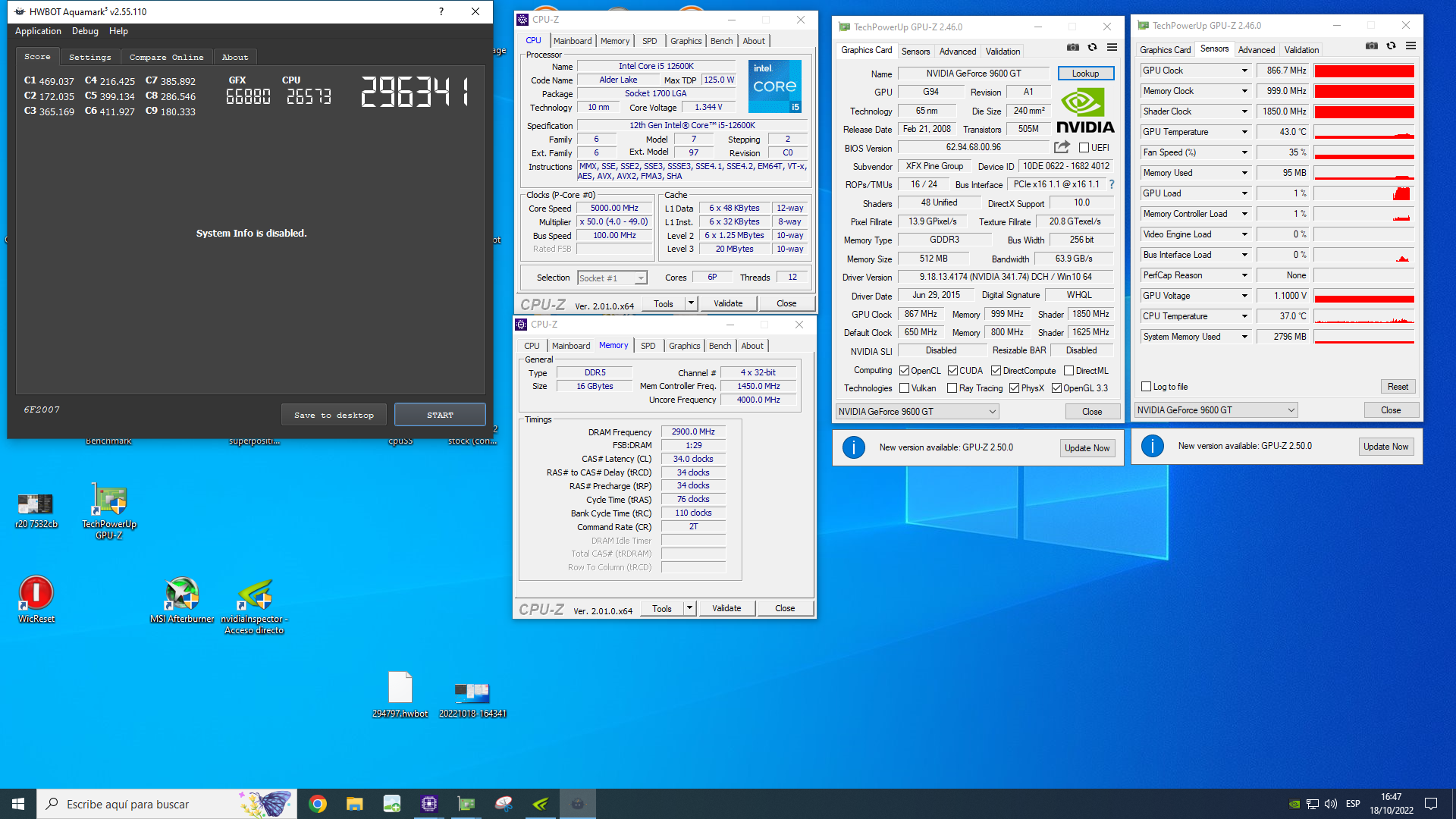
Task: Click the Windows taskbar search box
Action: (167, 804)
